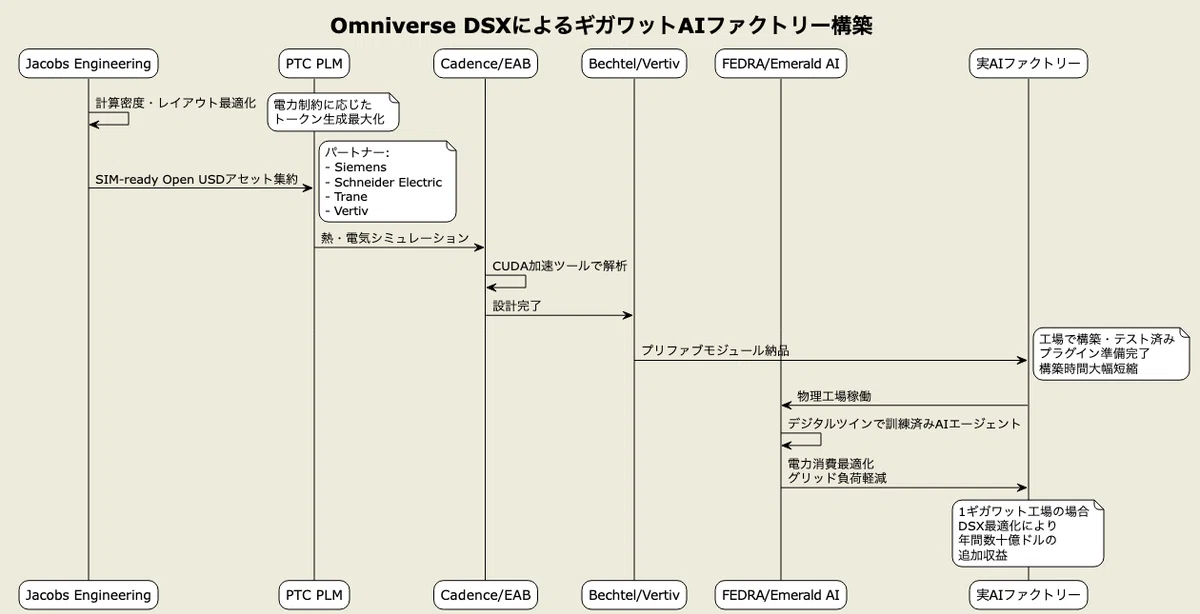Select the top 実AIファクトリー participant box

click(1028, 64)
